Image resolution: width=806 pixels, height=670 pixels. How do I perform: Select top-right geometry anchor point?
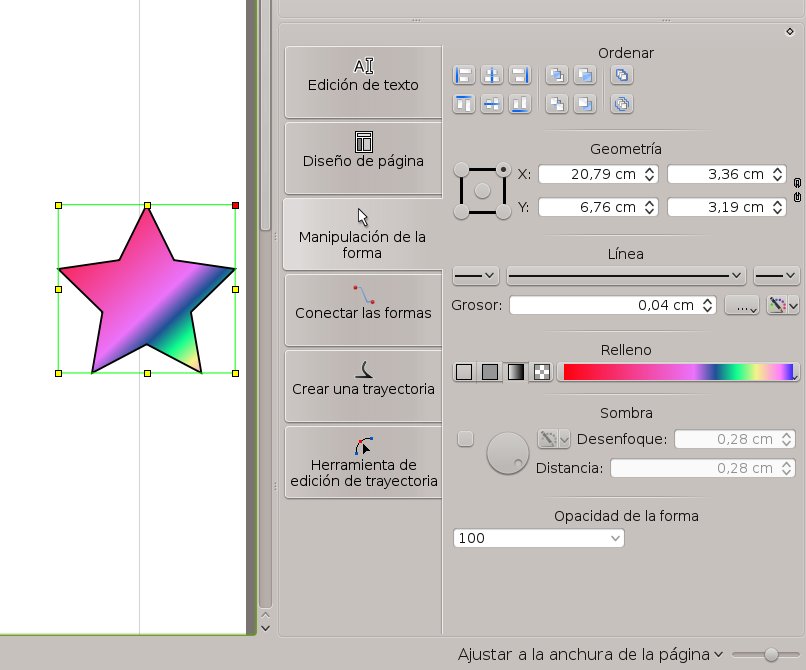click(x=504, y=169)
